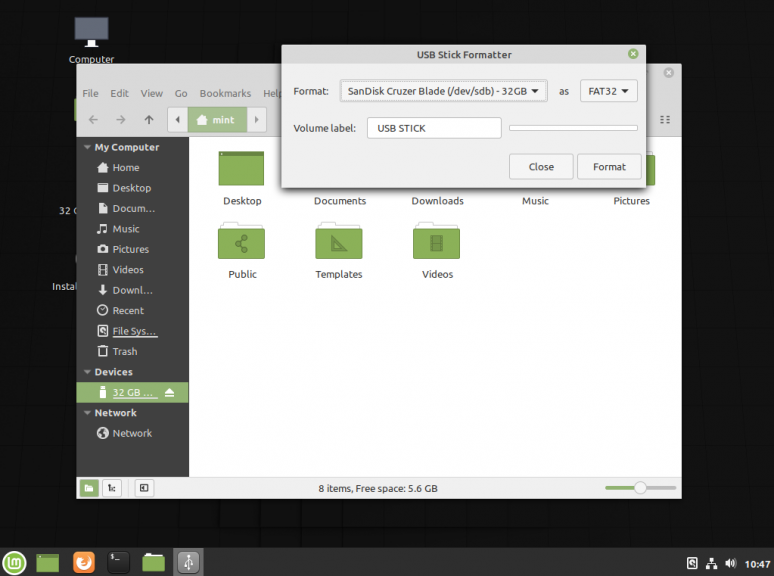Open the Linux Mint start menu
The width and height of the screenshot is (774, 576).
pyautogui.click(x=14, y=562)
